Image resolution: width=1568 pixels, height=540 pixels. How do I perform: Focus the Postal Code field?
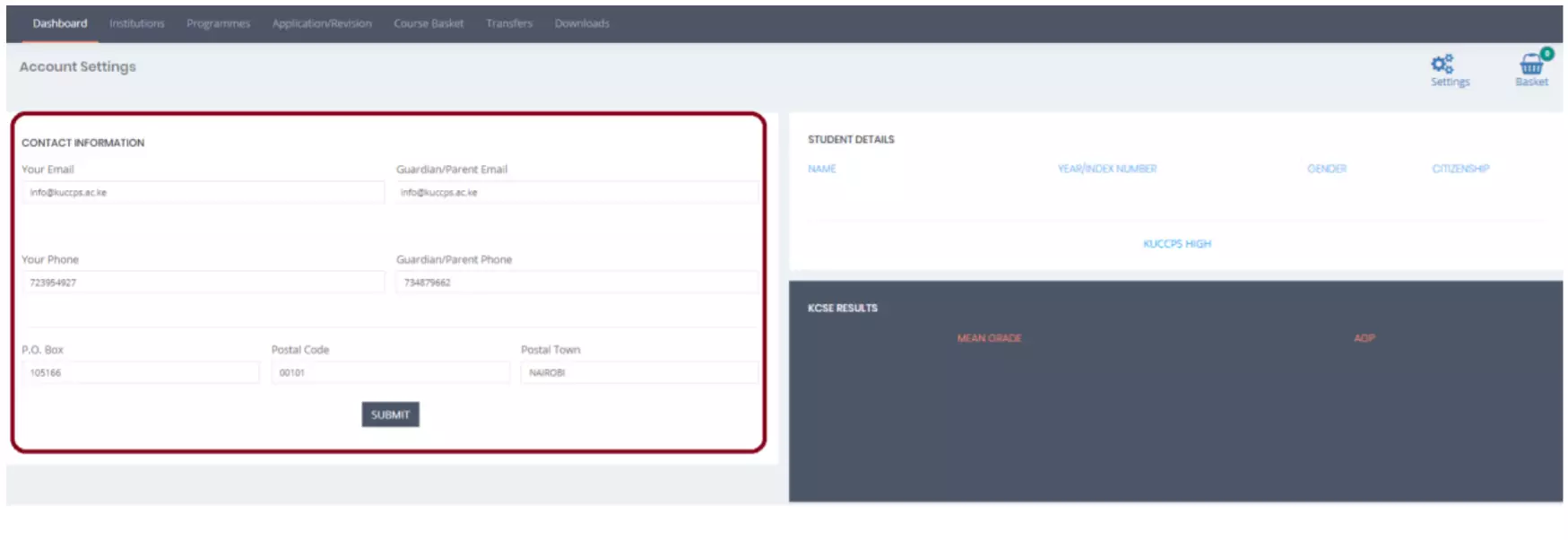(390, 372)
